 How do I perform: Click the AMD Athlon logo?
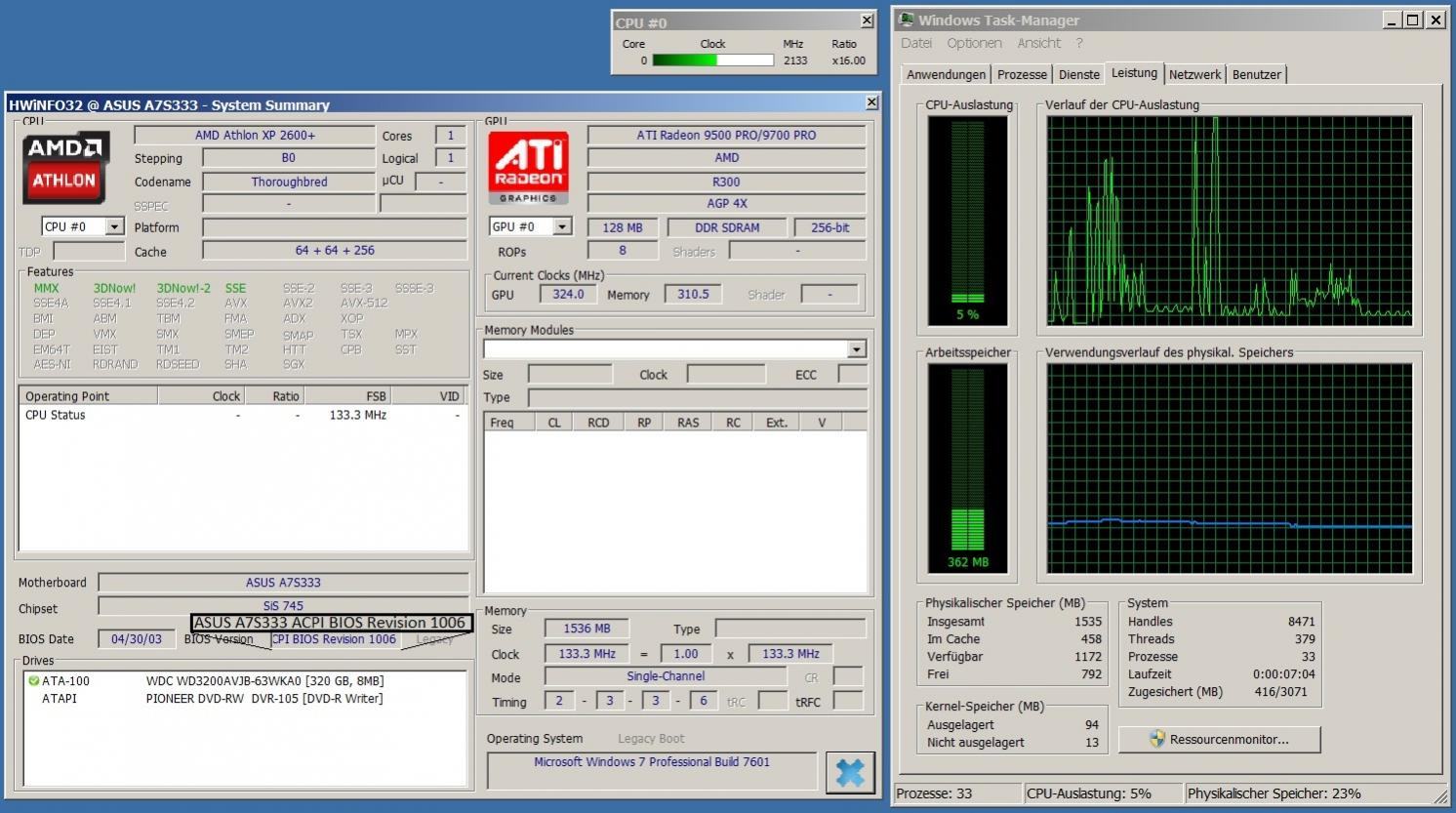(x=65, y=167)
